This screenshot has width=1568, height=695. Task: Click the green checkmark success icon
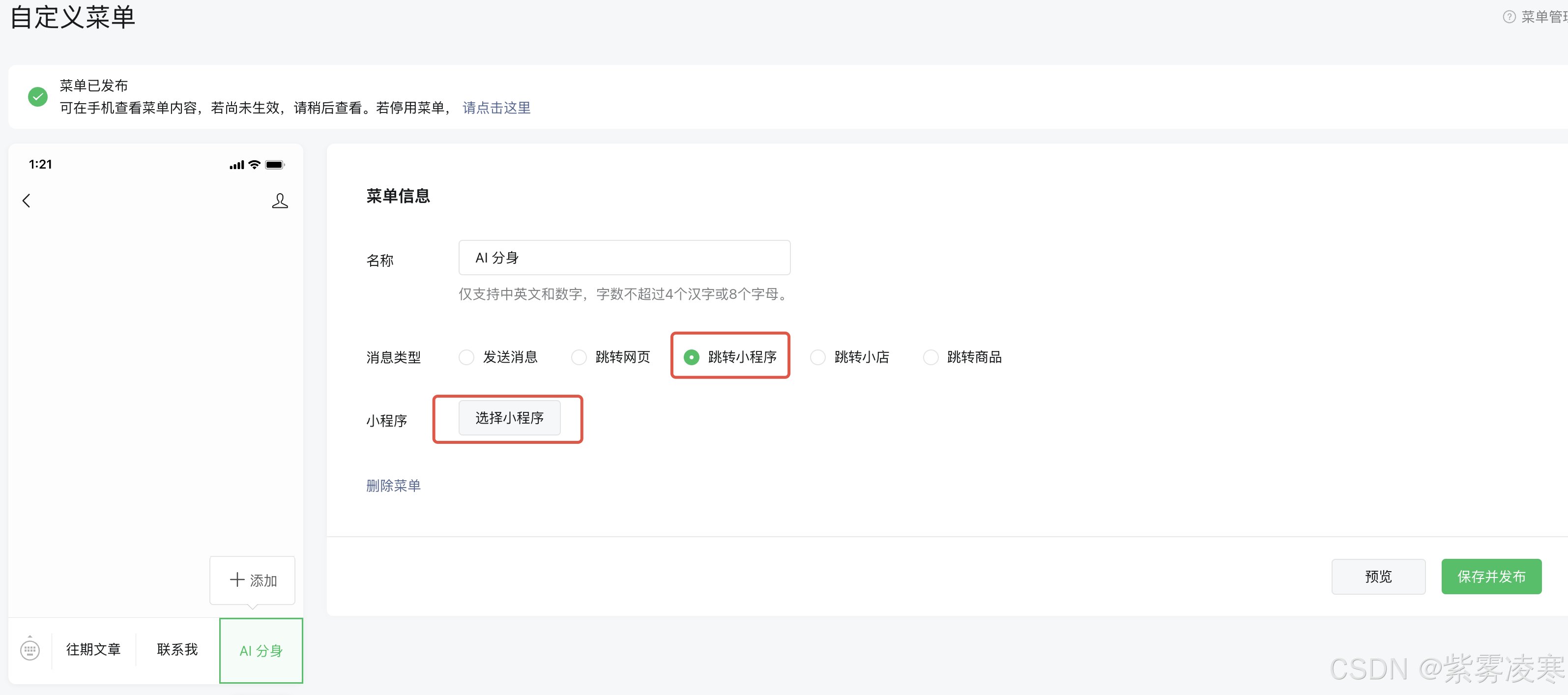point(38,97)
